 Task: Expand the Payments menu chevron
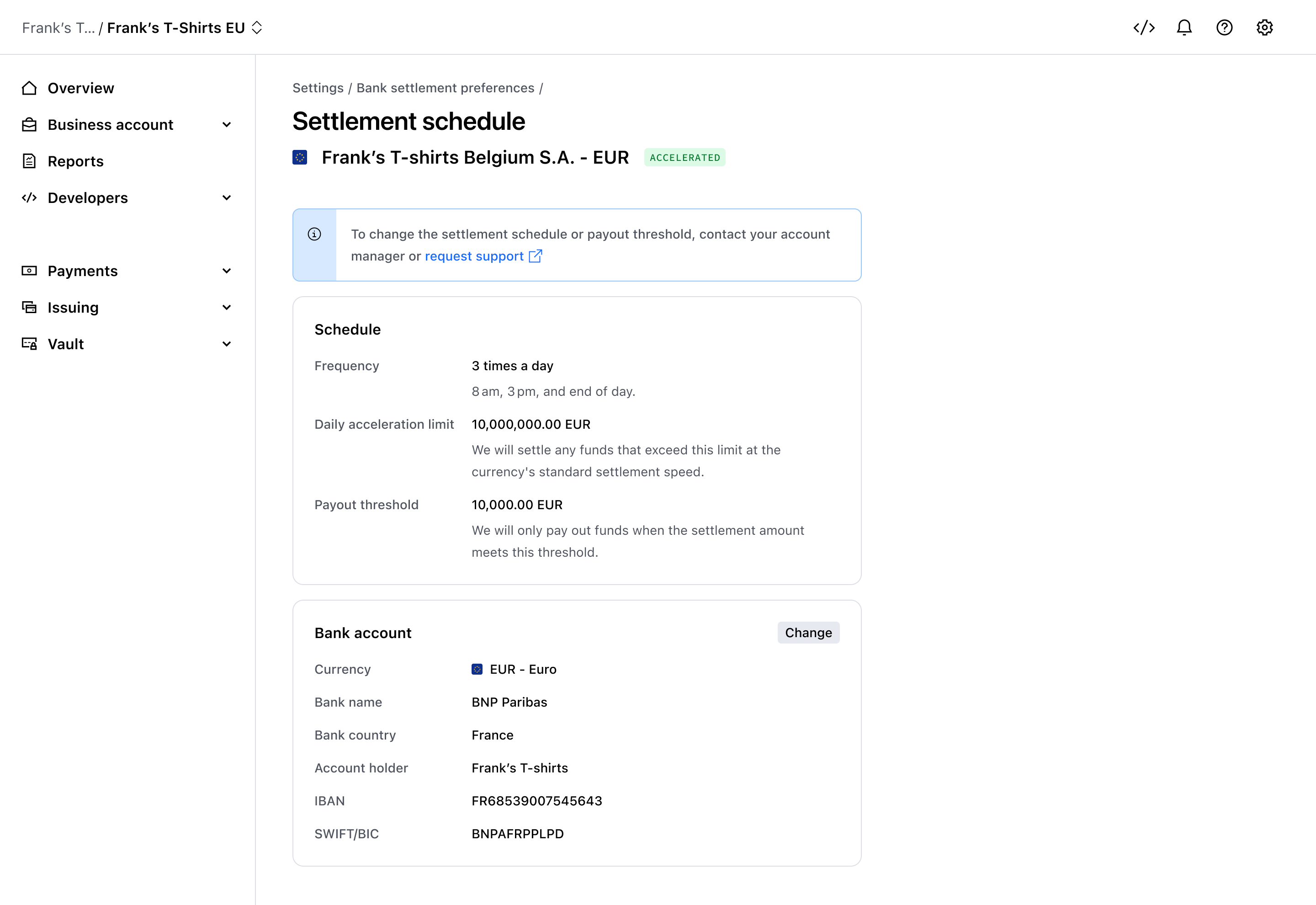point(227,271)
